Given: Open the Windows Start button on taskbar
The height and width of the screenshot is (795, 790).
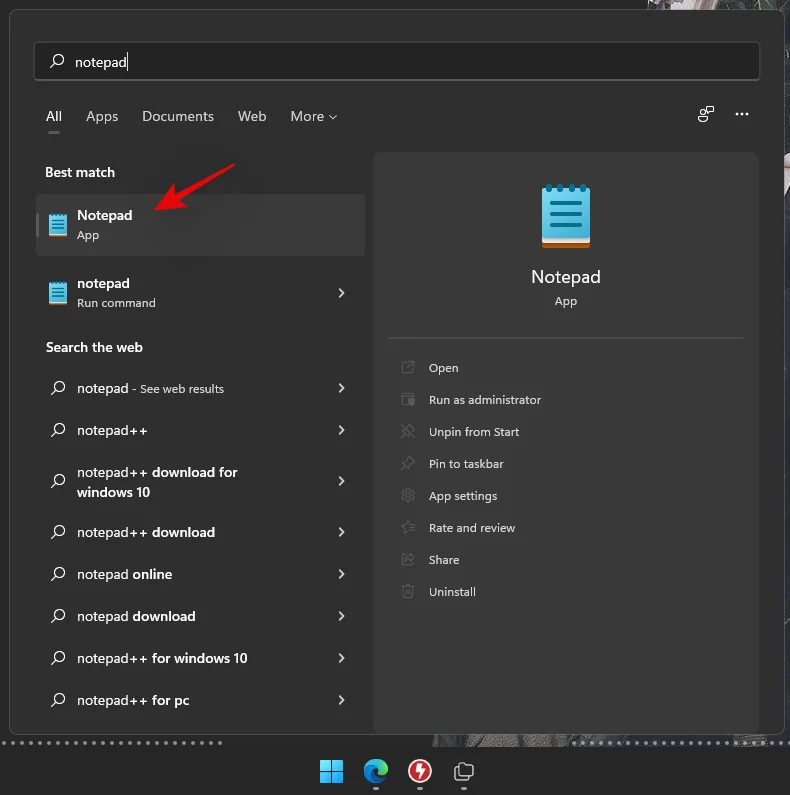Looking at the screenshot, I should [332, 771].
